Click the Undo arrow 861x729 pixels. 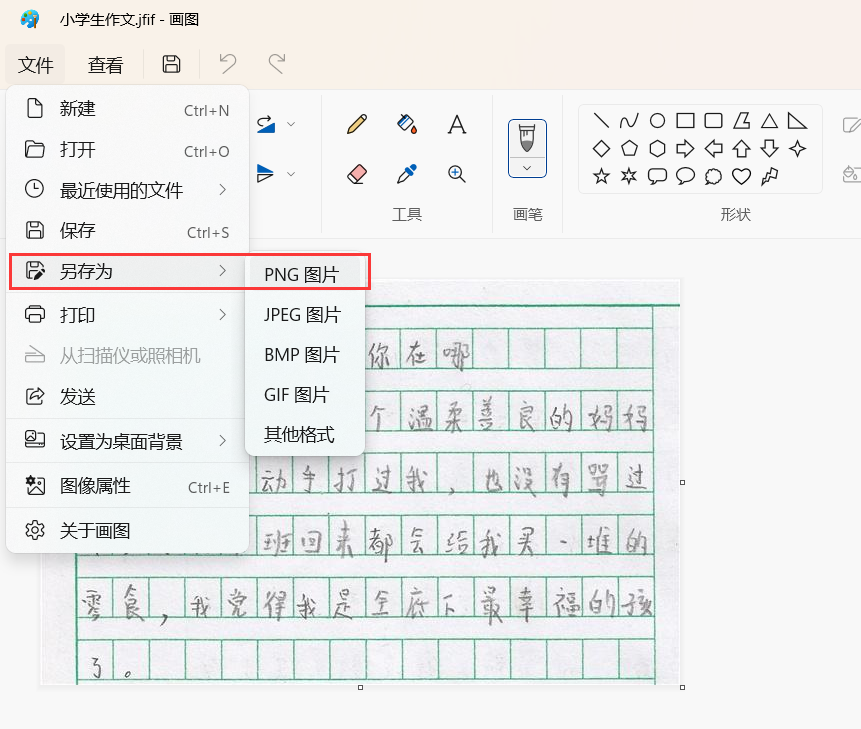coord(227,64)
